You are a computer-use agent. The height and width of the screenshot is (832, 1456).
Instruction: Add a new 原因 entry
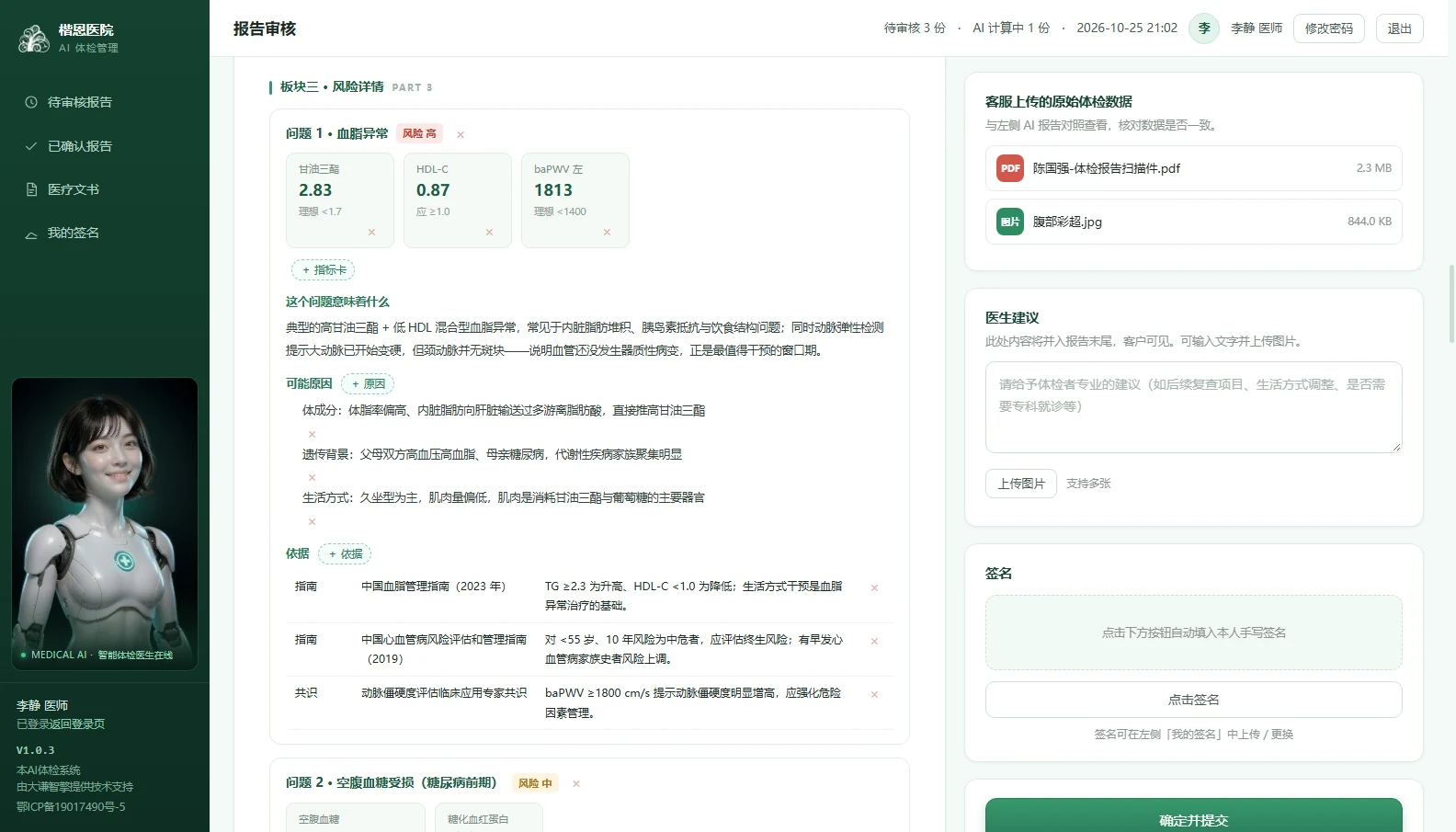[368, 384]
